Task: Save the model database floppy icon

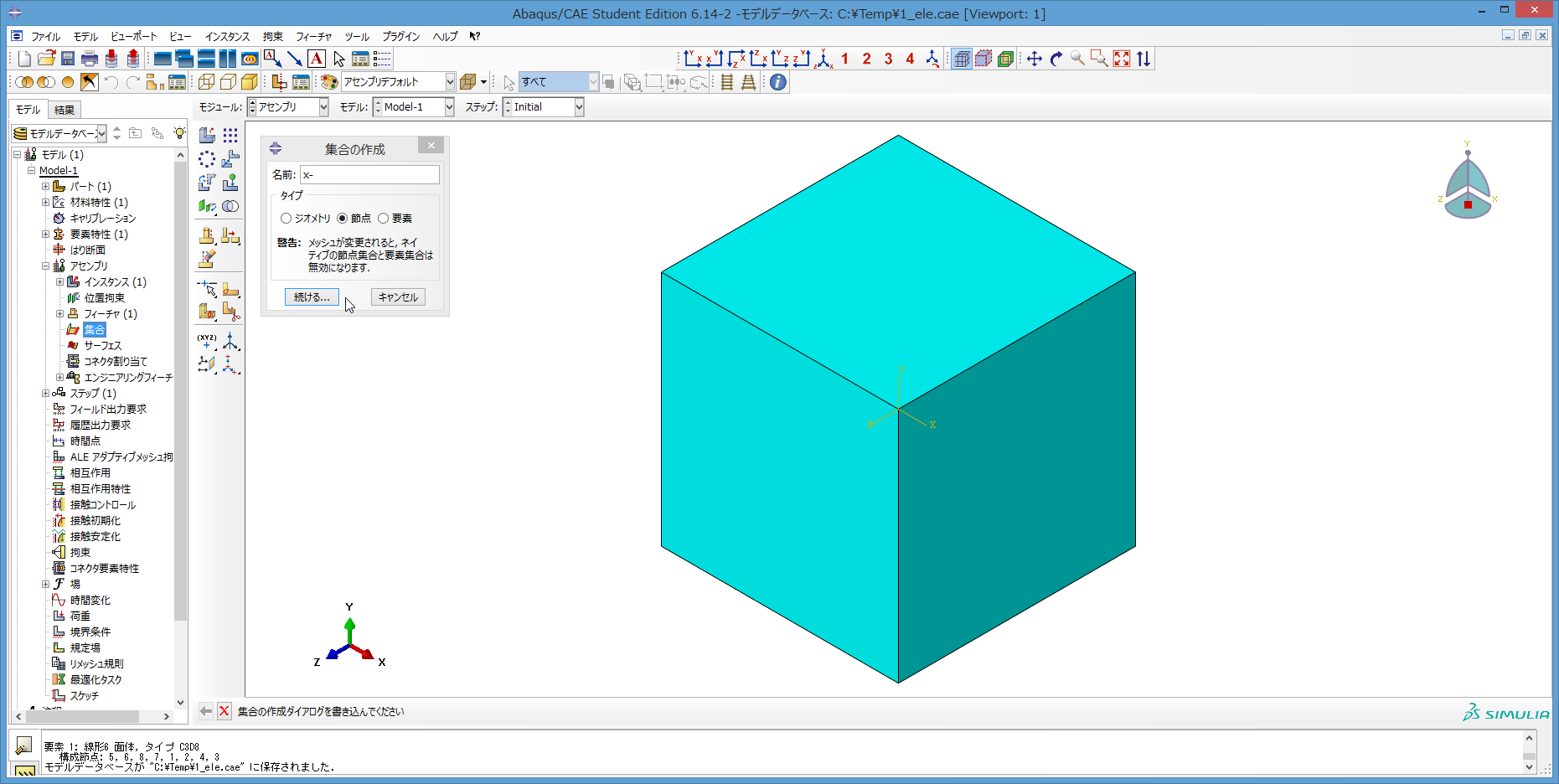Action: coord(68,59)
